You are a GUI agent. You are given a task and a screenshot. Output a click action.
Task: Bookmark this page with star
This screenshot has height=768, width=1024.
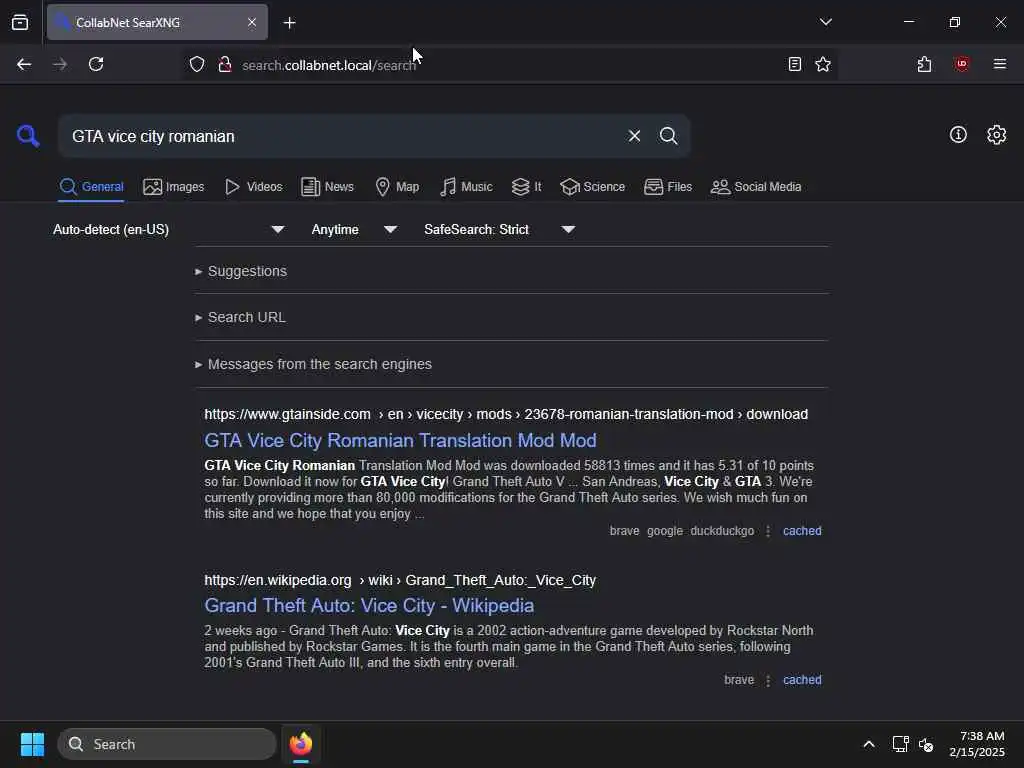pyautogui.click(x=823, y=64)
